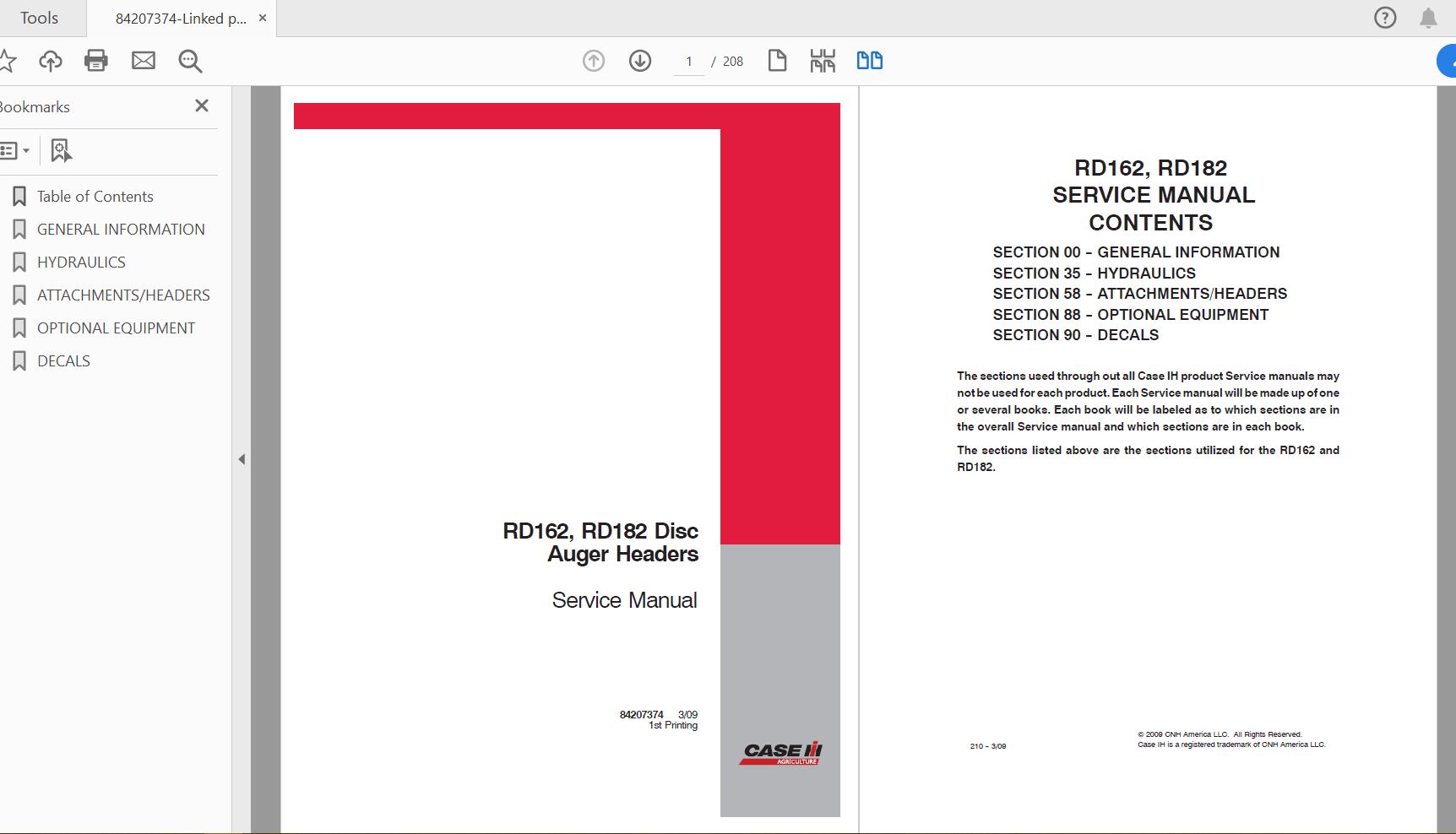Click the '1st Printing' cover text
Viewport: 1456px width, 834px height.
[673, 725]
